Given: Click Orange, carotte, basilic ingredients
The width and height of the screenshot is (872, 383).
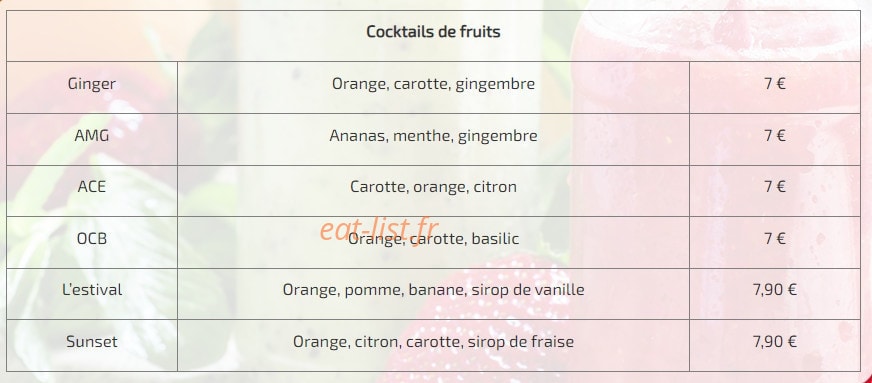Looking at the screenshot, I should [x=433, y=239].
